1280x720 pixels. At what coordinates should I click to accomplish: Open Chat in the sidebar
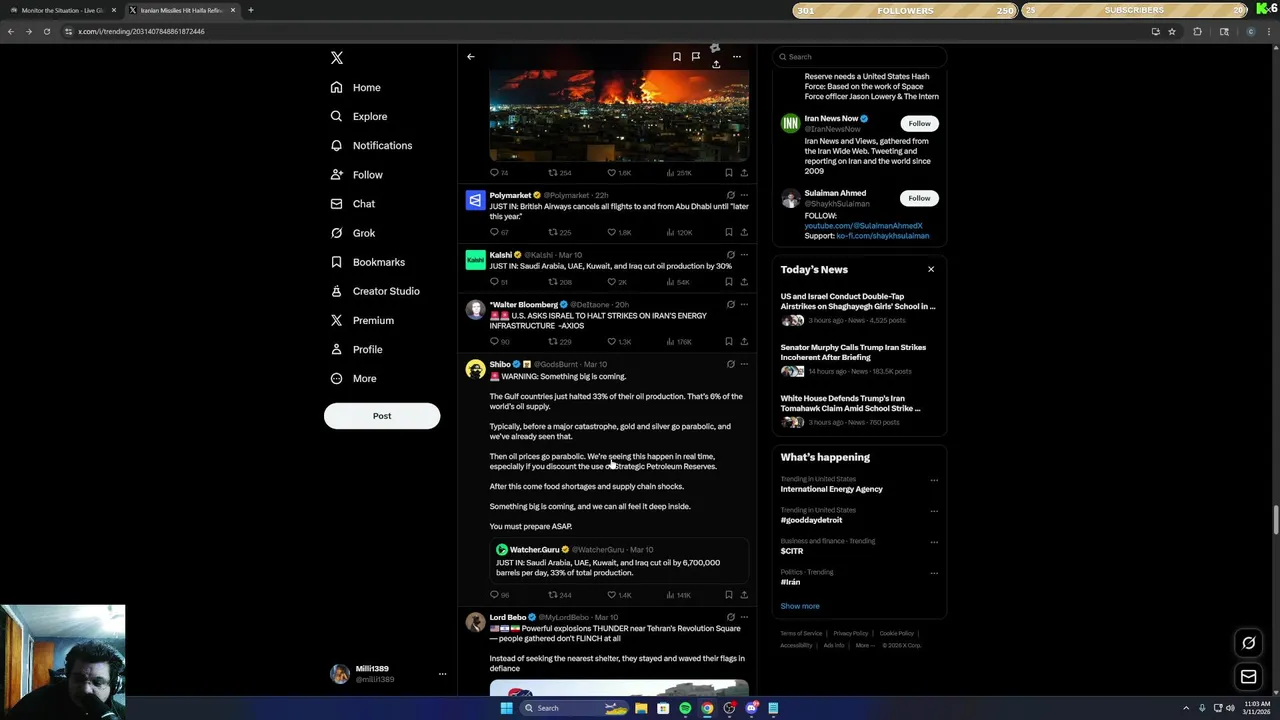pos(353,204)
